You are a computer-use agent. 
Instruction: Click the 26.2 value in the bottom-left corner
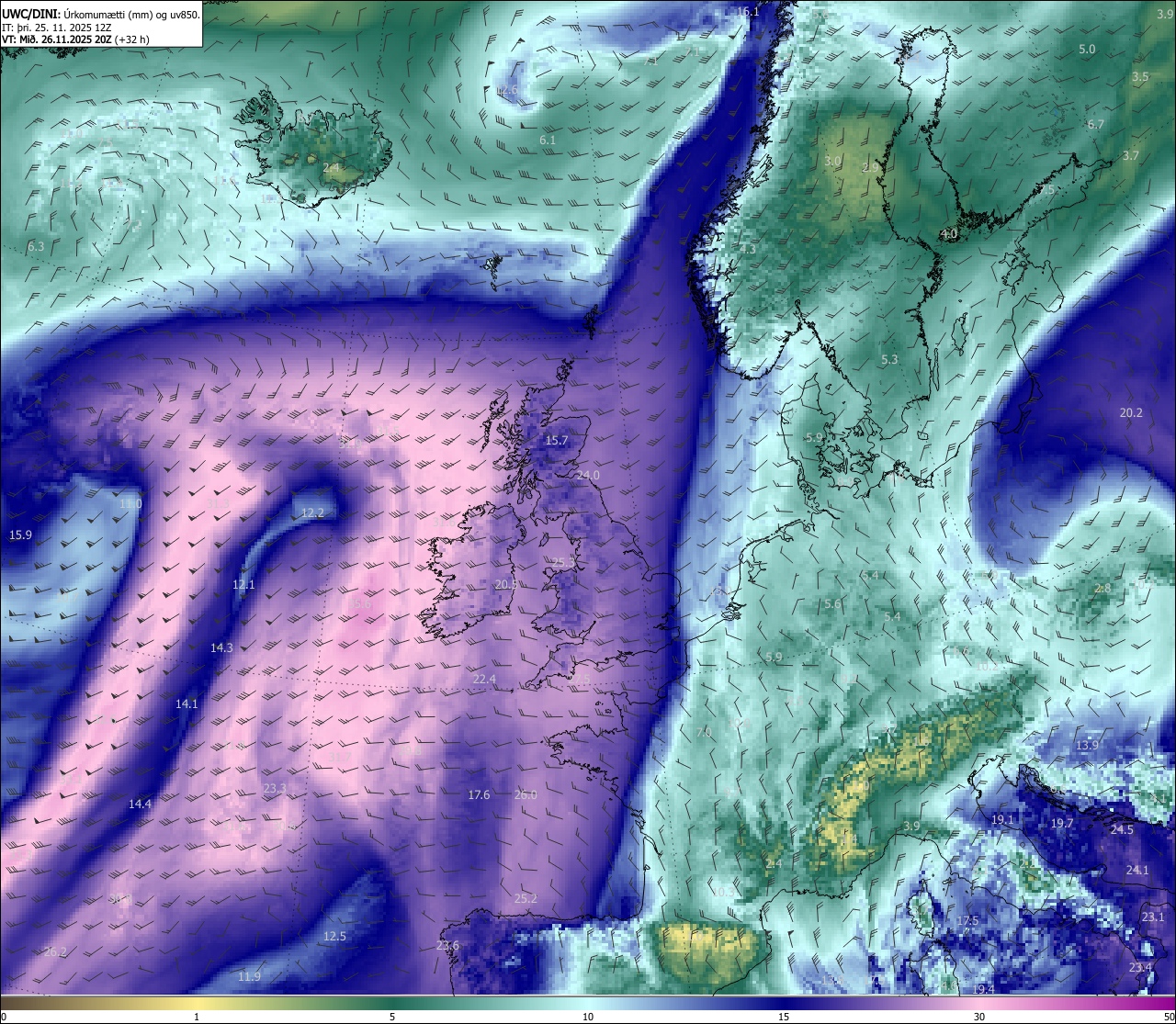click(x=55, y=951)
